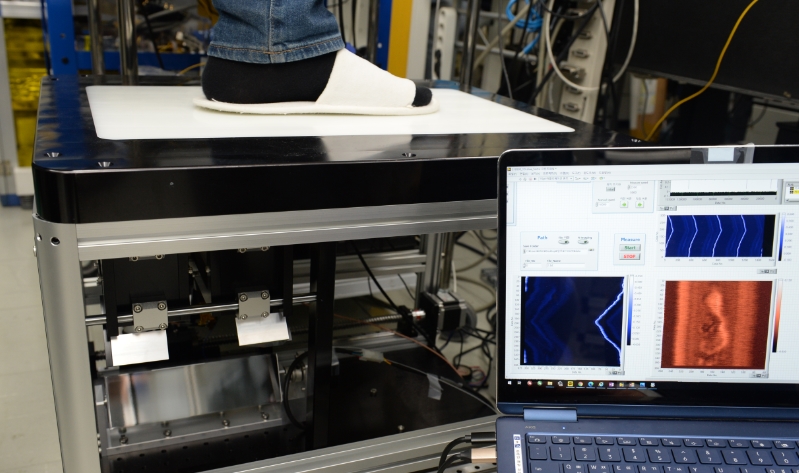Toggle the first switch in the Path panel
The width and height of the screenshot is (799, 473).
tap(564, 242)
